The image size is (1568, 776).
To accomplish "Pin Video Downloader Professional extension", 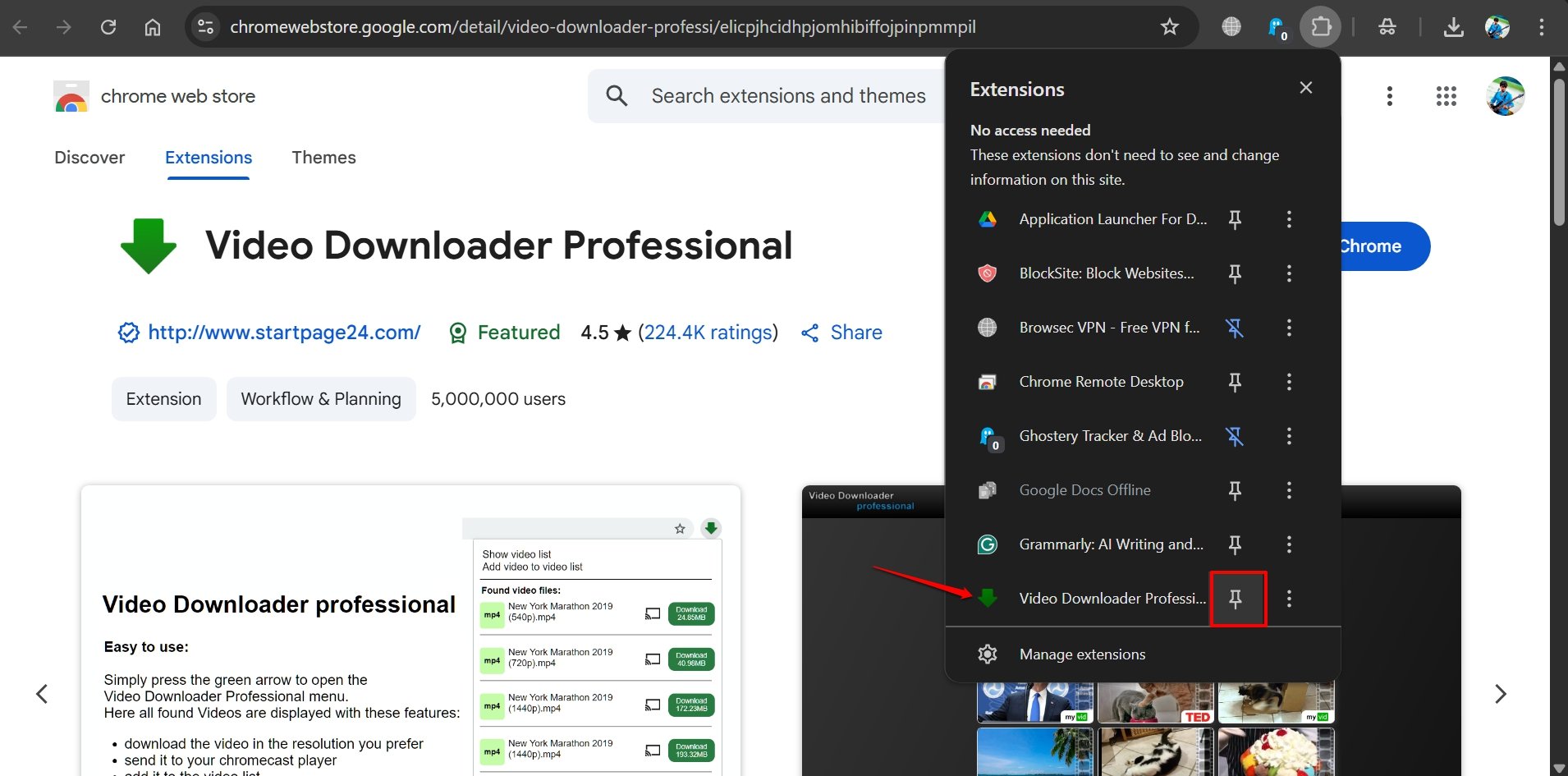I will [1236, 599].
